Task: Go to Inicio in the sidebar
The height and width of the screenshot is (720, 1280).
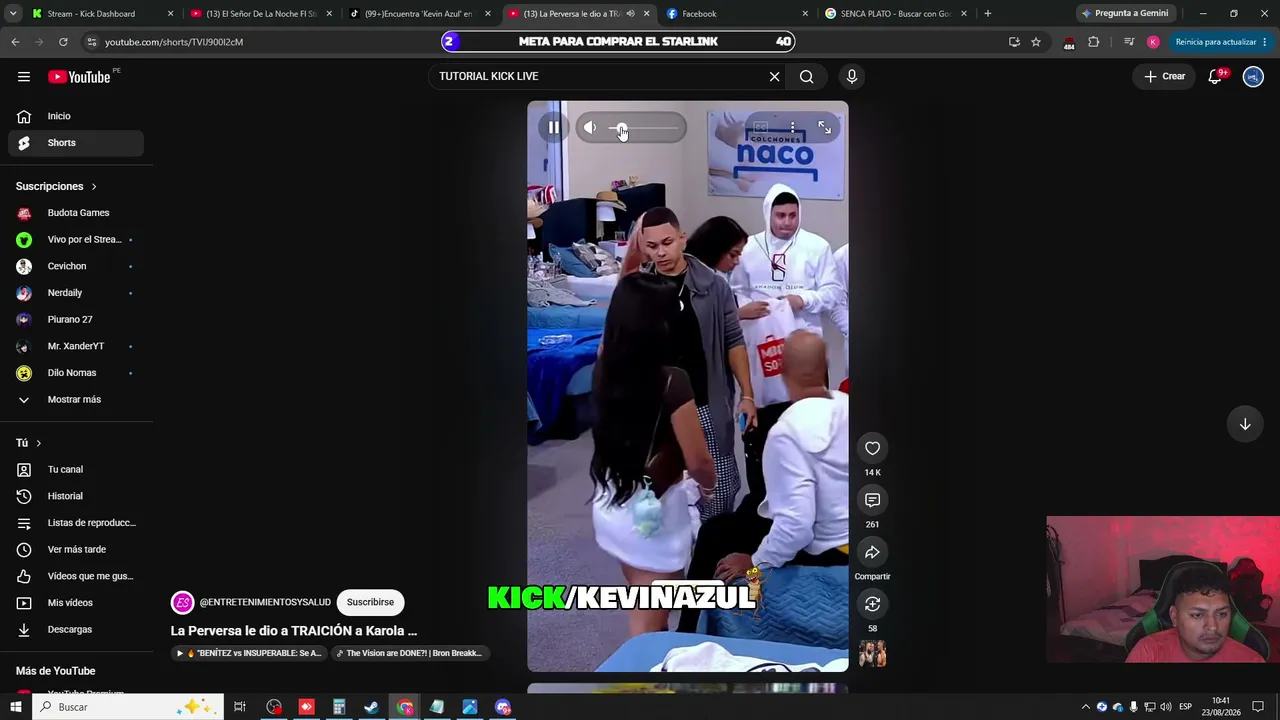Action: pyautogui.click(x=76, y=116)
